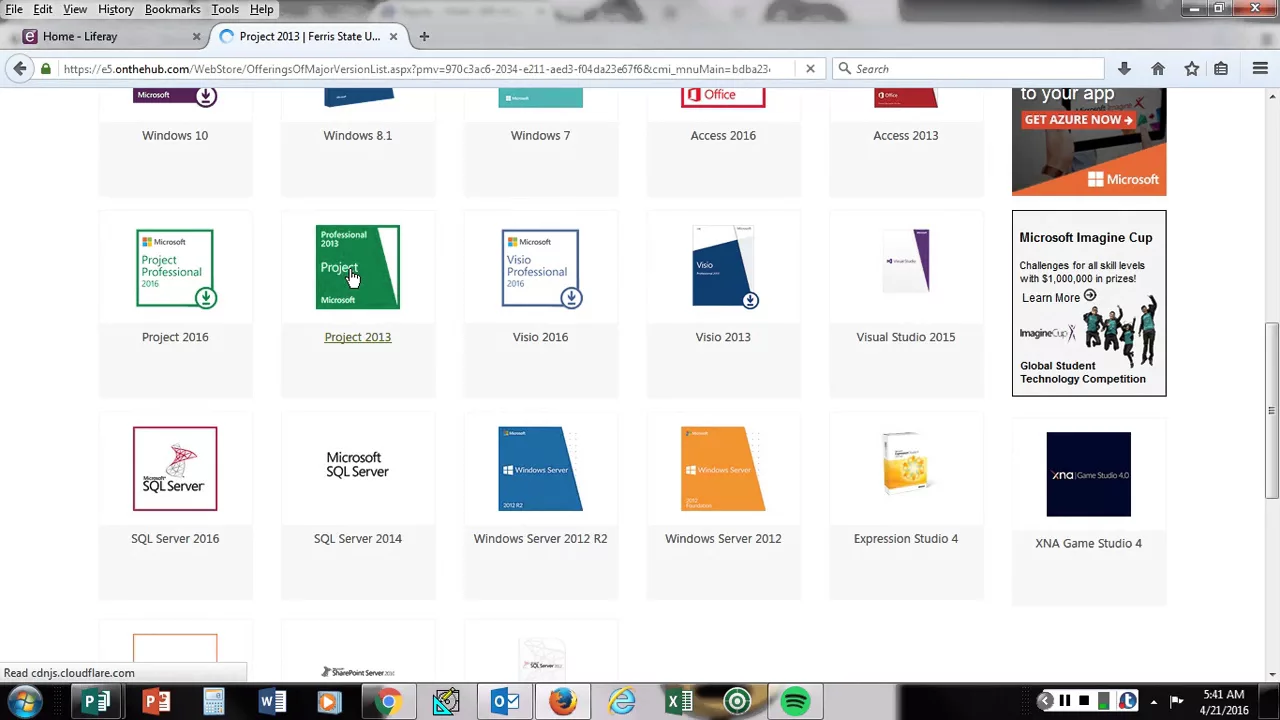Switch to Firefox taskbar icon
The height and width of the screenshot is (720, 1280).
563,702
